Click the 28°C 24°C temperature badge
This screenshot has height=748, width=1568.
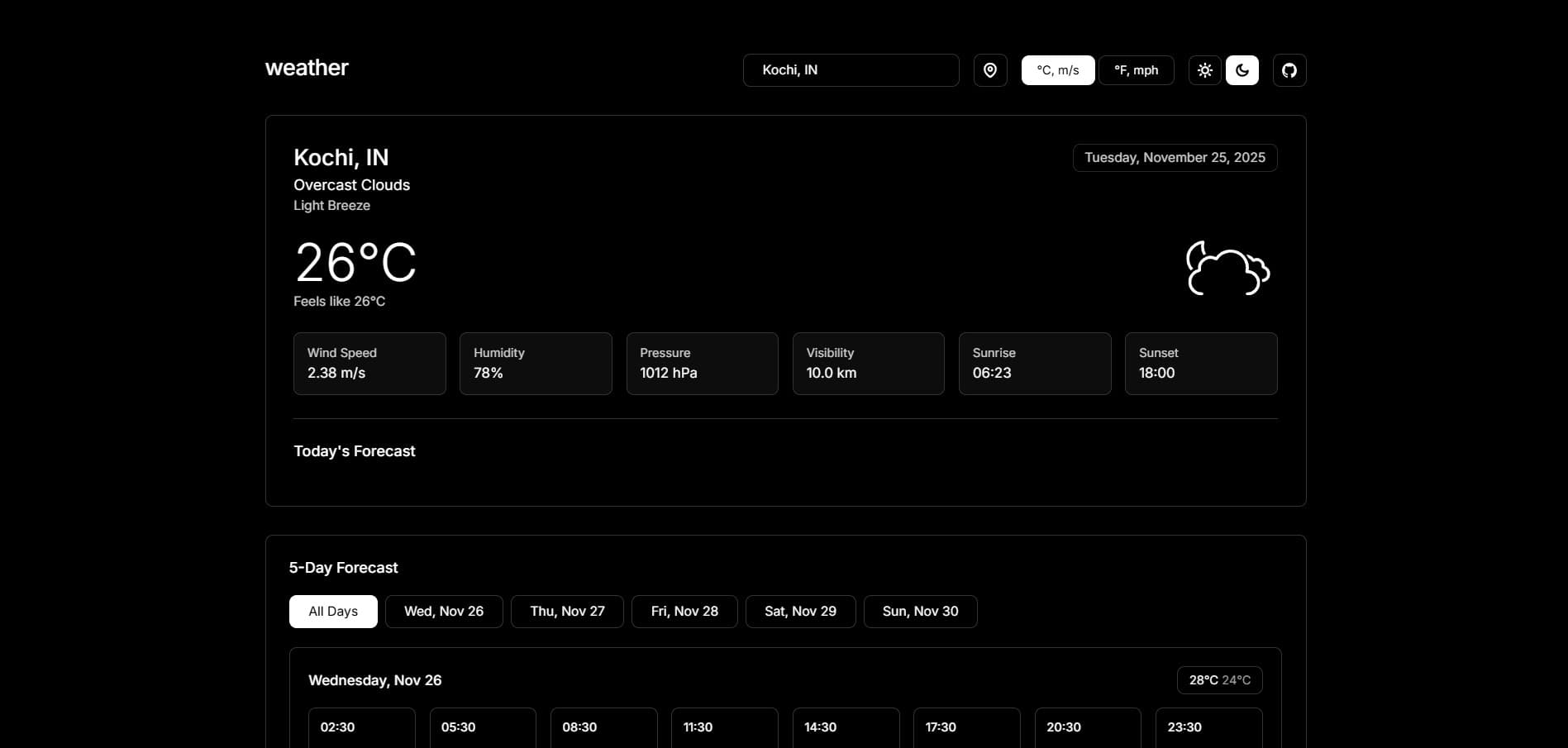tap(1219, 679)
